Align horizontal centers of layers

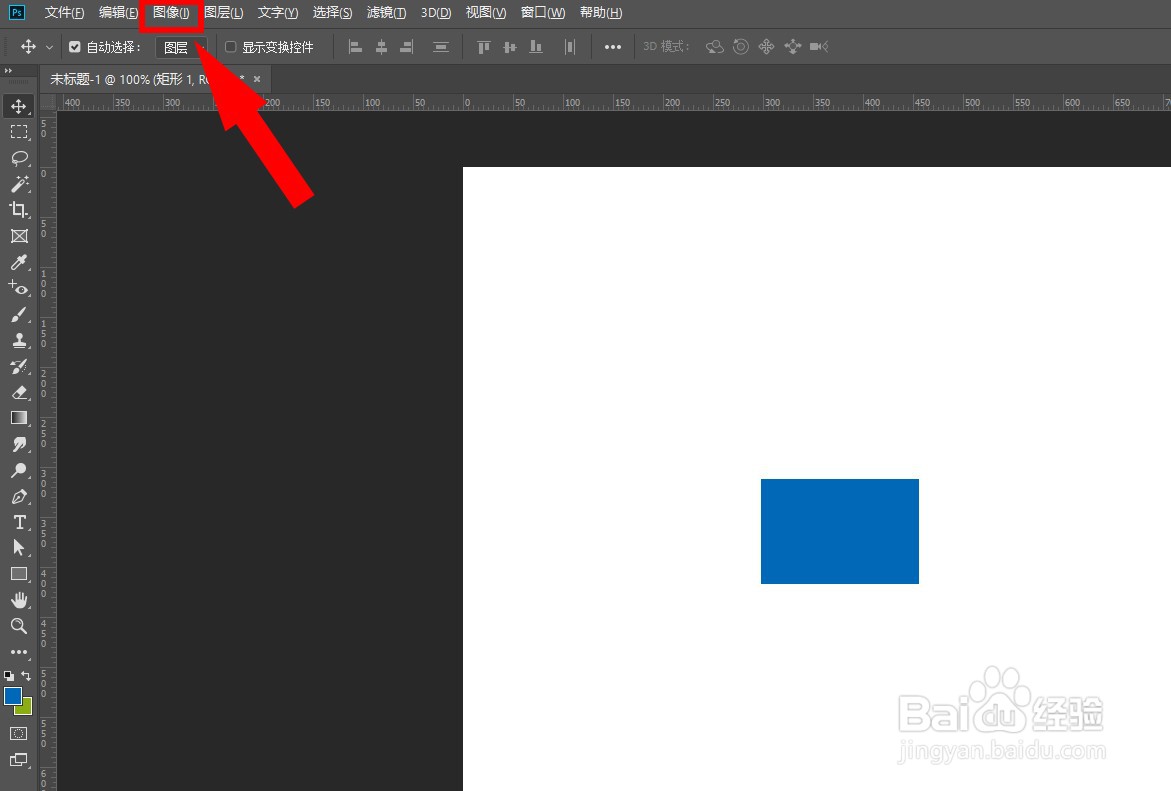point(381,47)
